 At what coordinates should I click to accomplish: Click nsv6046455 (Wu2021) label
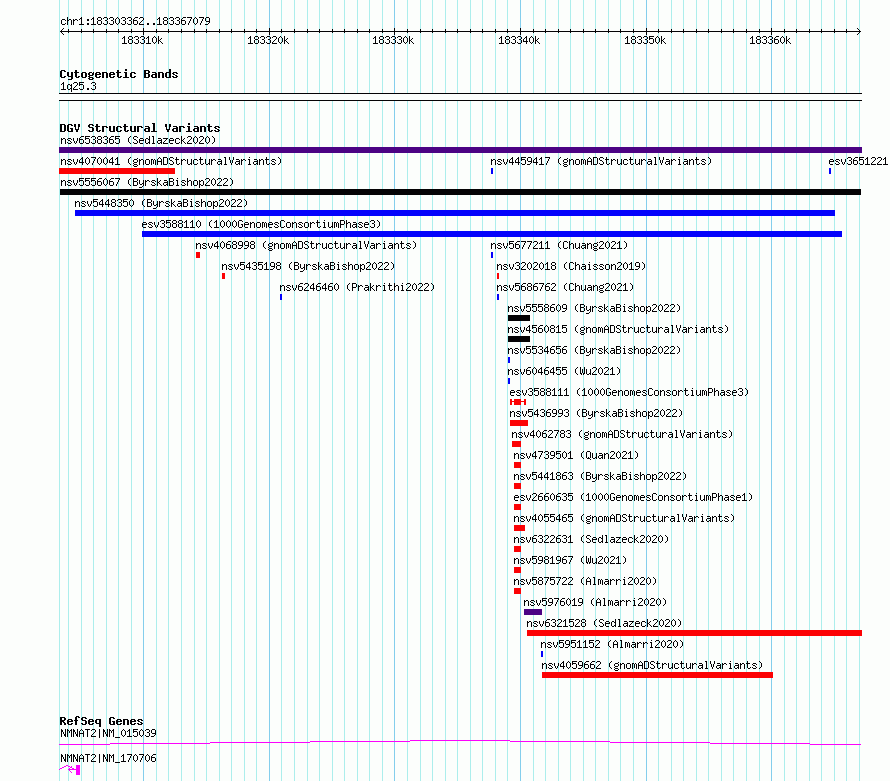coord(564,371)
